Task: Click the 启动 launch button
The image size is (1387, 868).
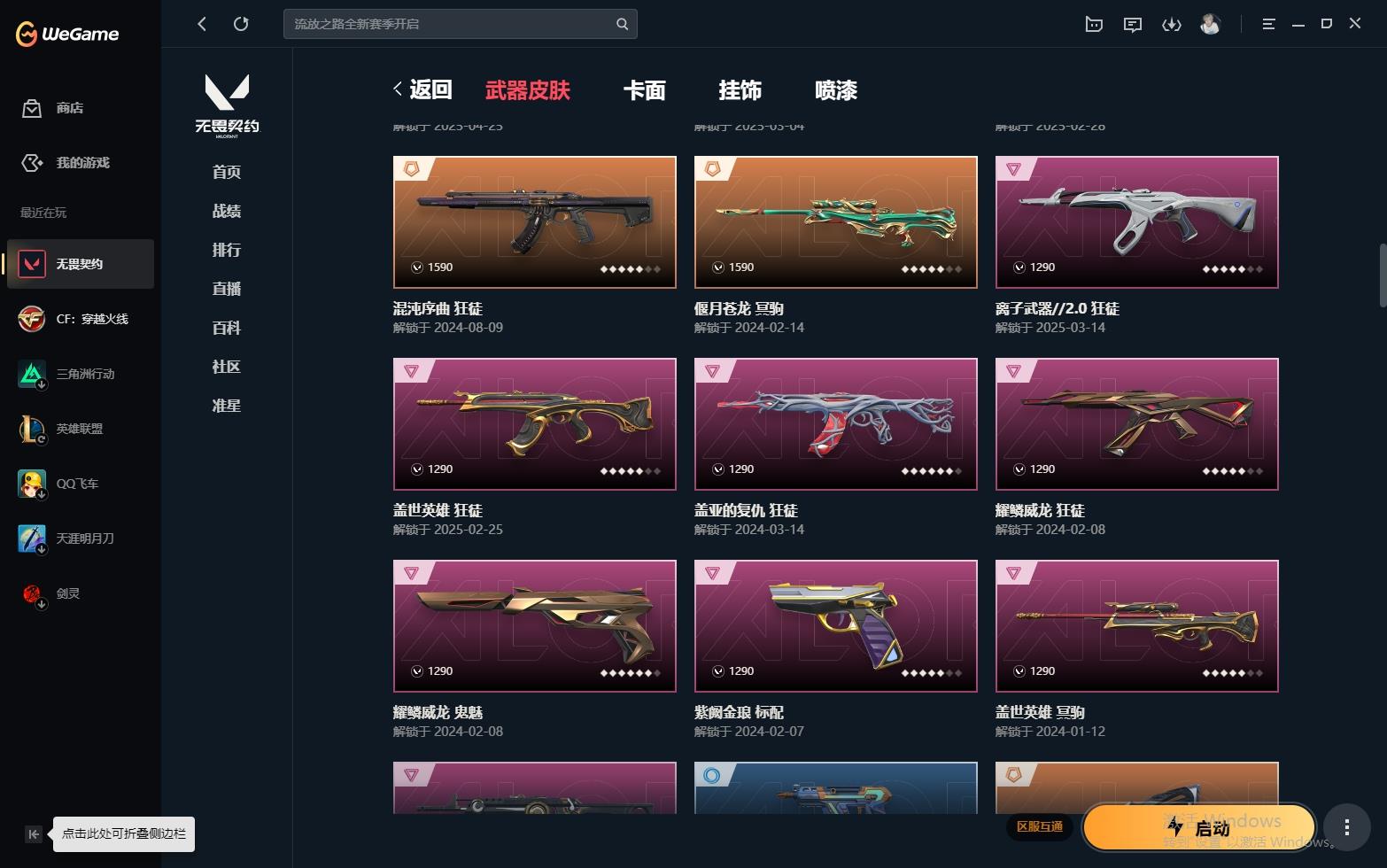Action: (x=1199, y=827)
